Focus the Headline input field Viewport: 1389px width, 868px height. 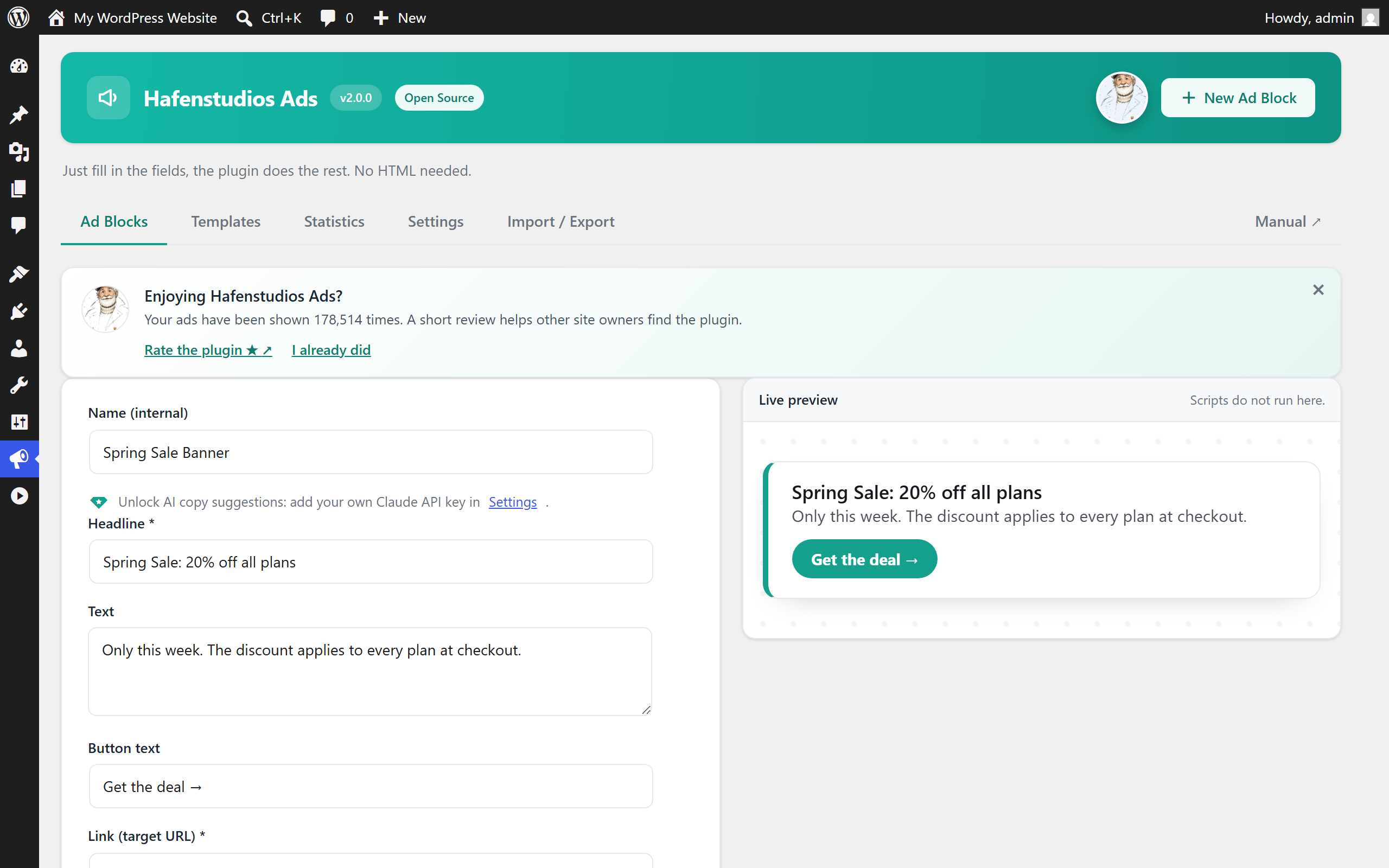[371, 561]
